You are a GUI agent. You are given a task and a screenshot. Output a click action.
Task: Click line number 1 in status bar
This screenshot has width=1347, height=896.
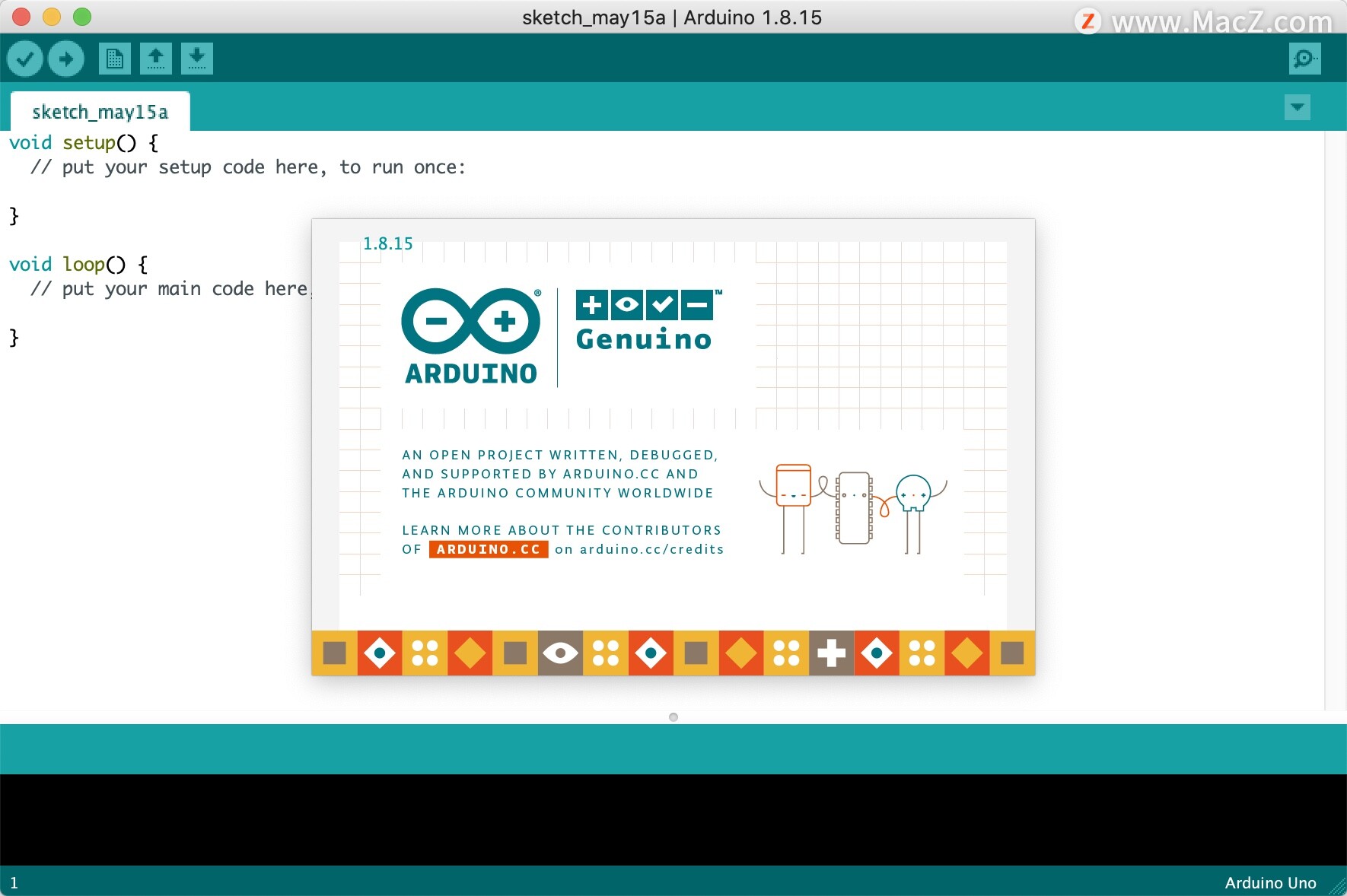[x=14, y=883]
